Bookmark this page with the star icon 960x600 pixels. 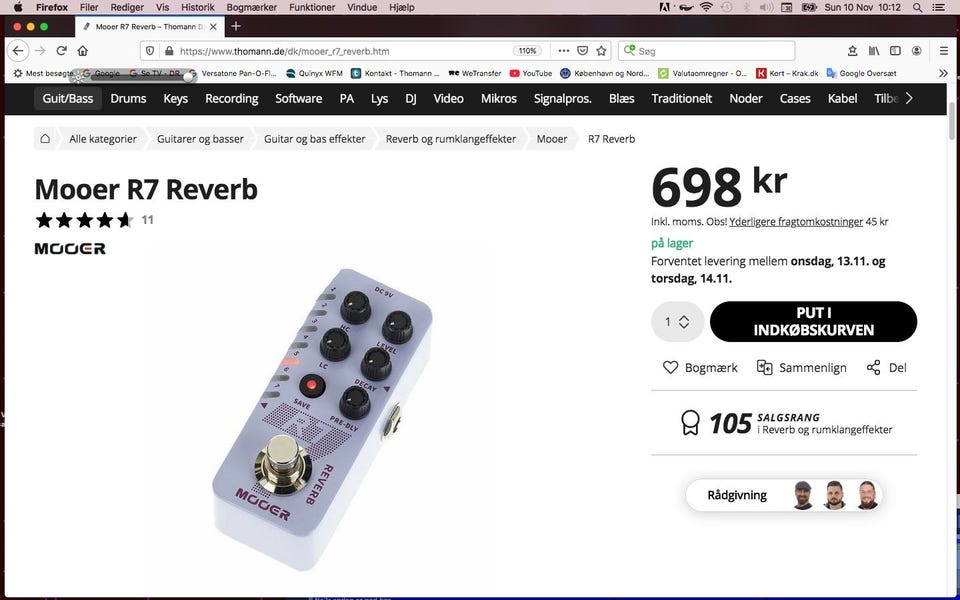pyautogui.click(x=602, y=51)
